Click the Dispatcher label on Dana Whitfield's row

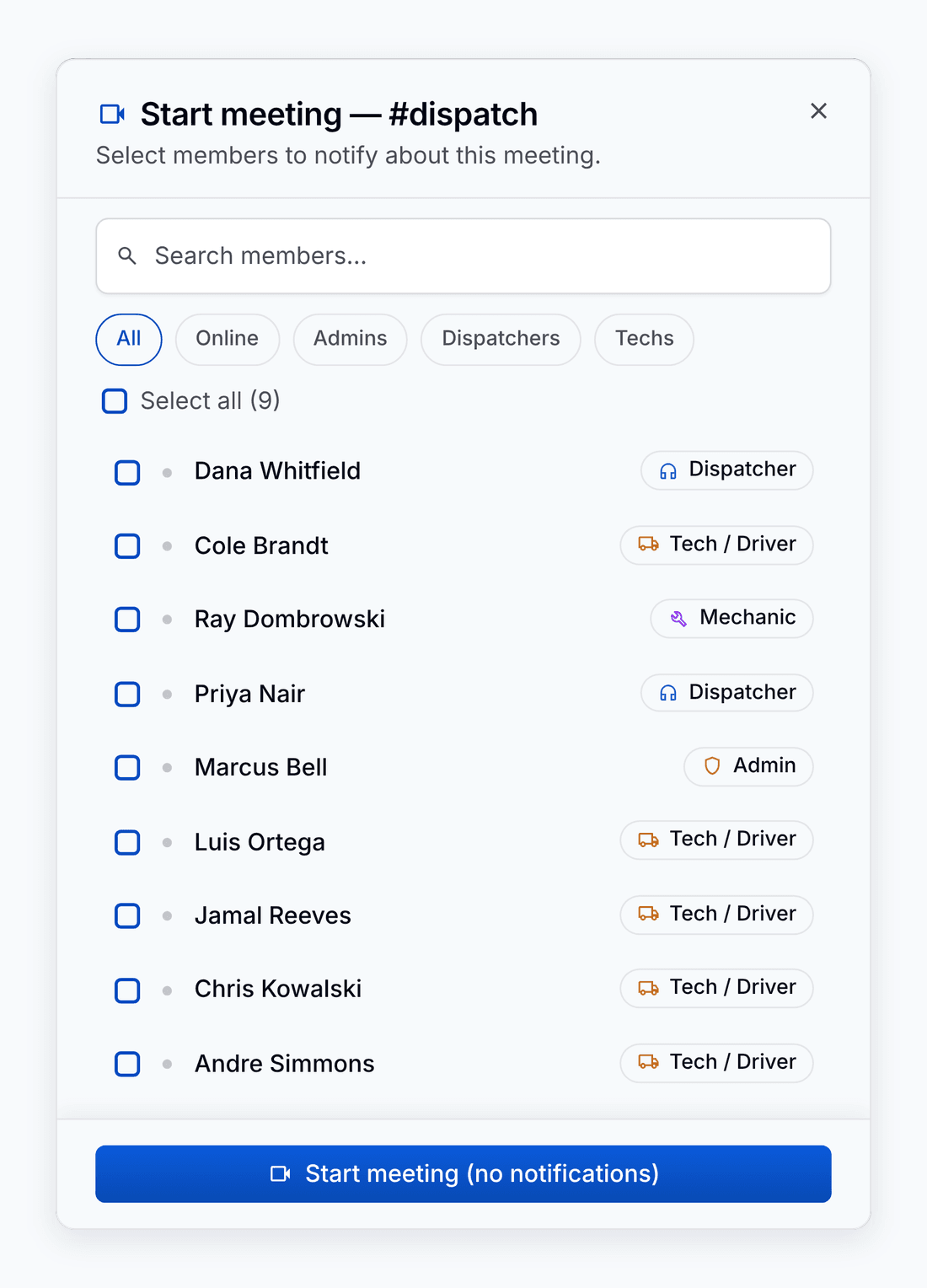coord(742,470)
